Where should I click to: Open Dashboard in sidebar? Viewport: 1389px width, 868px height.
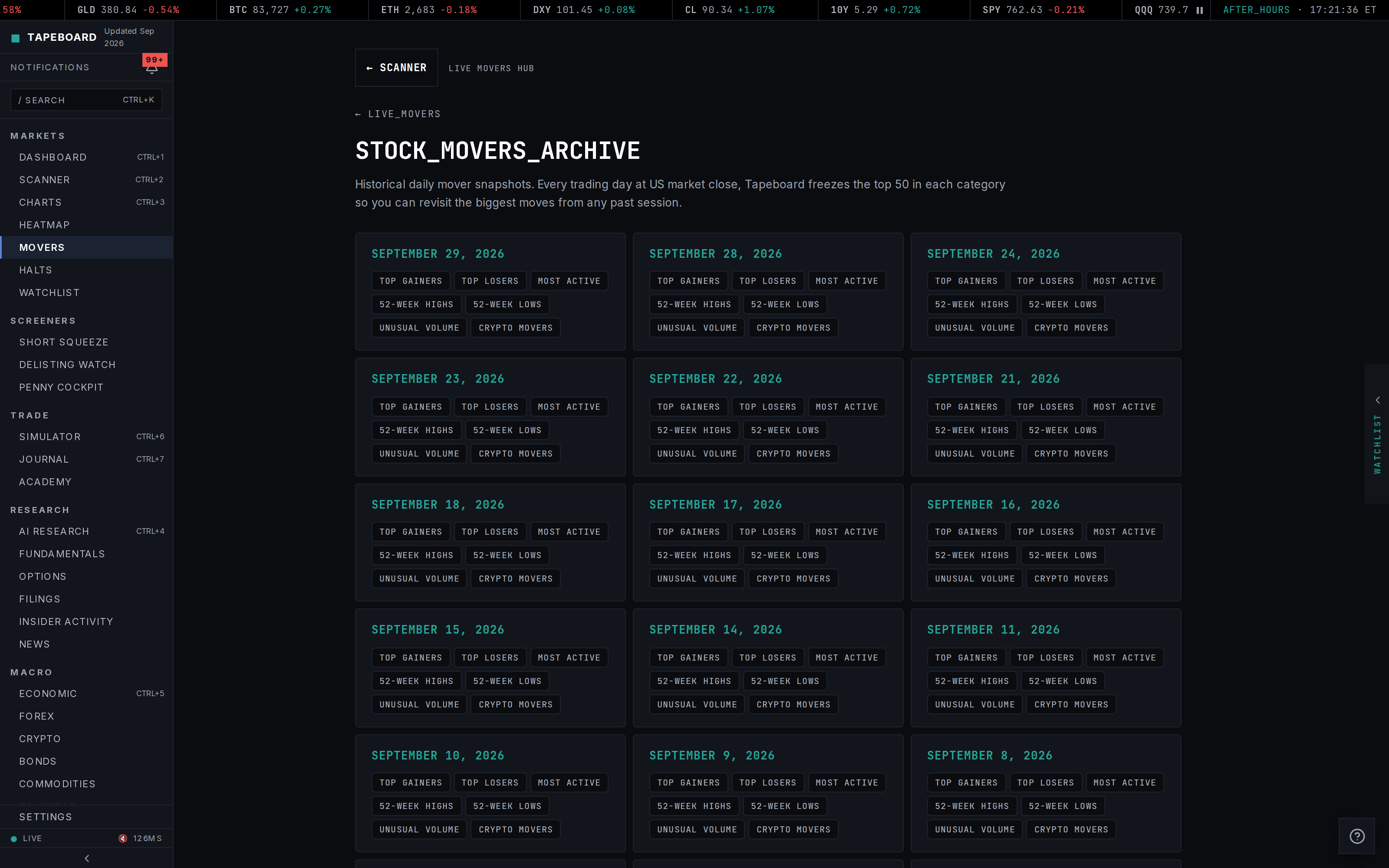87,157
